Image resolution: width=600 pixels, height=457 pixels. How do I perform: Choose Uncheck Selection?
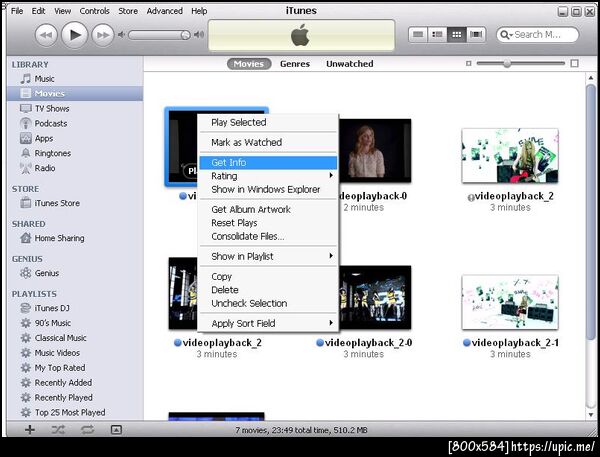(x=268, y=303)
